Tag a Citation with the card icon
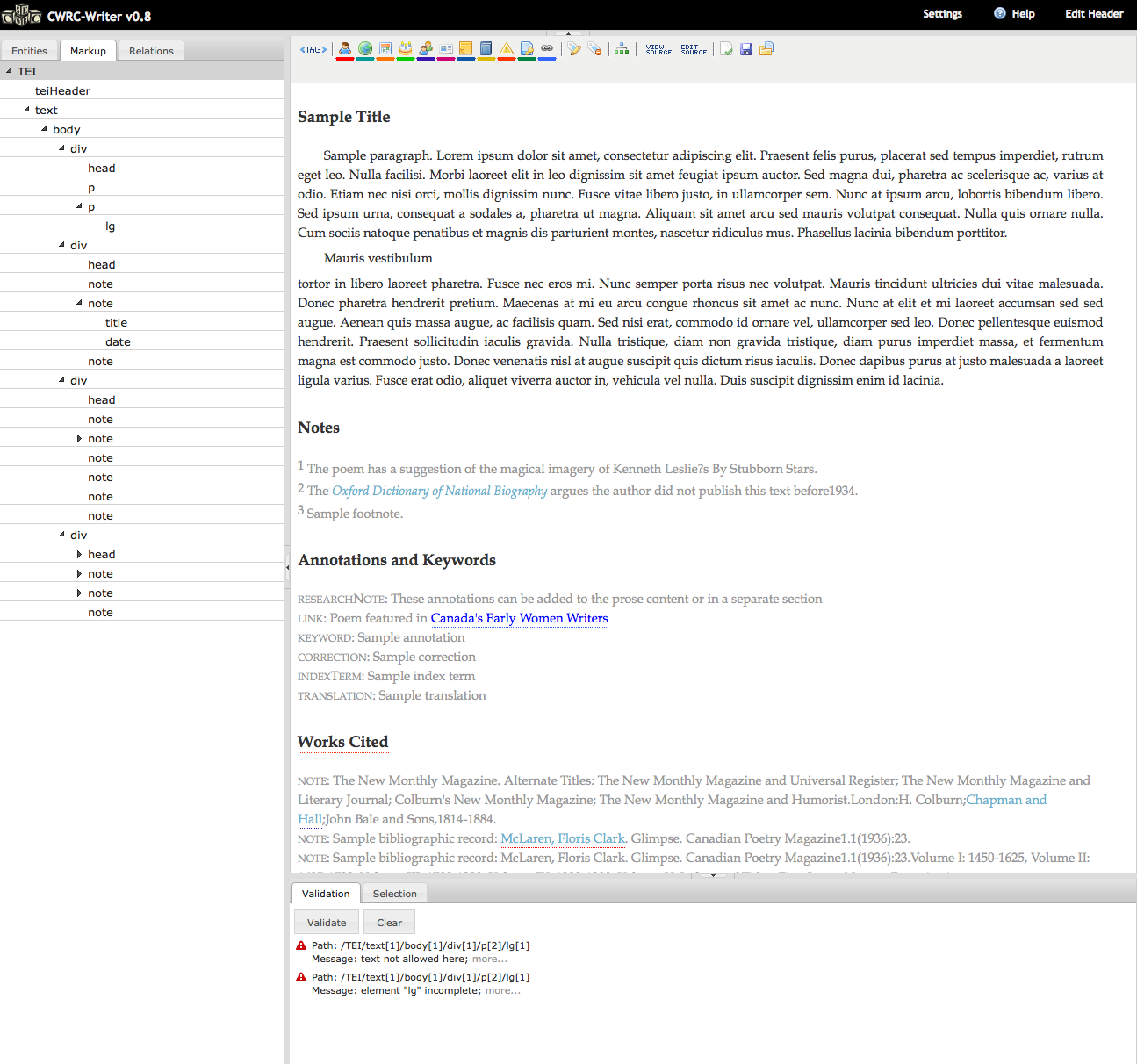The image size is (1137, 1064). pyautogui.click(x=446, y=49)
